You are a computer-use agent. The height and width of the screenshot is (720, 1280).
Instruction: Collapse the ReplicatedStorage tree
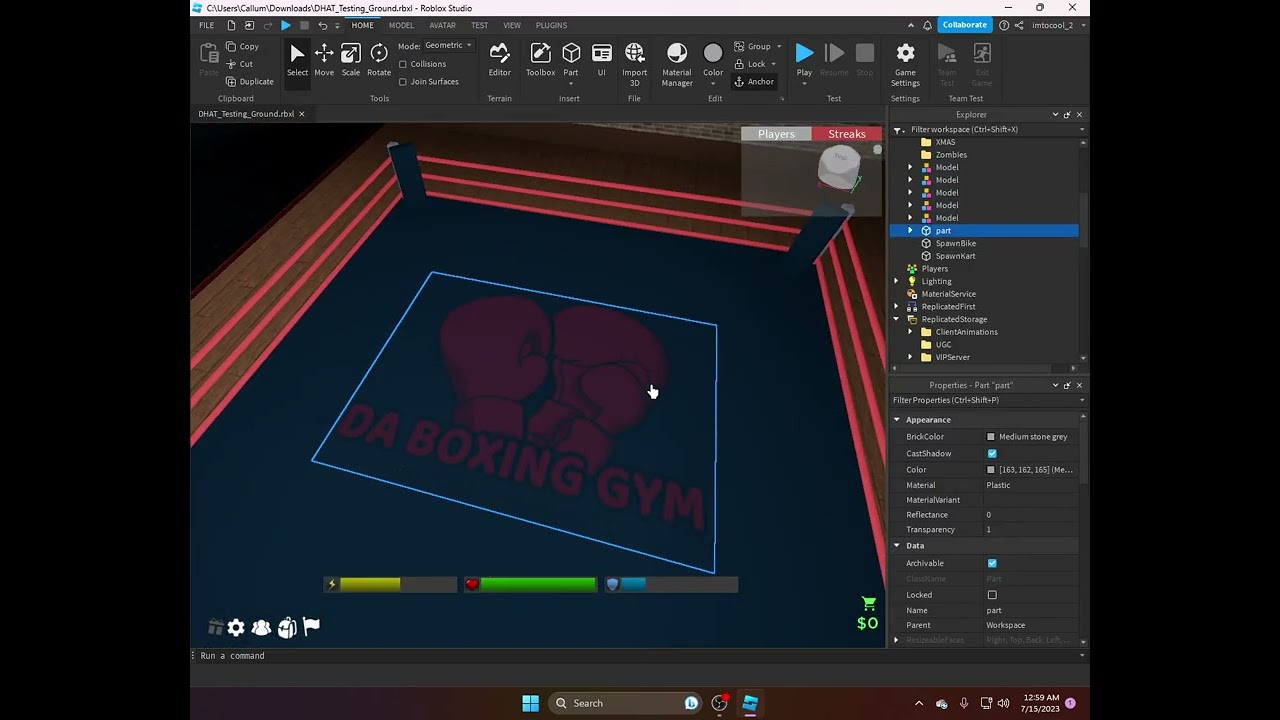point(896,319)
